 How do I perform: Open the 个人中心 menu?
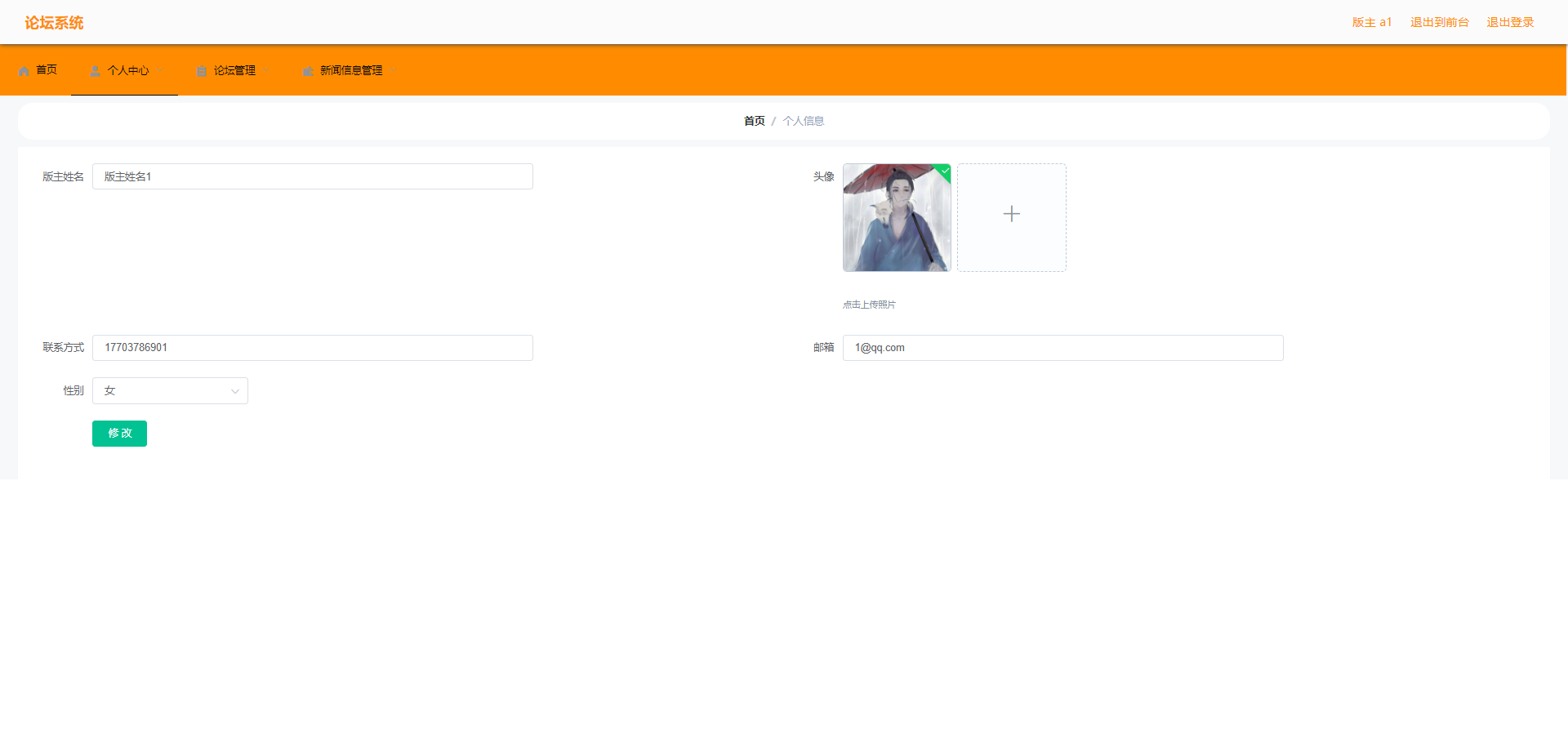(124, 70)
